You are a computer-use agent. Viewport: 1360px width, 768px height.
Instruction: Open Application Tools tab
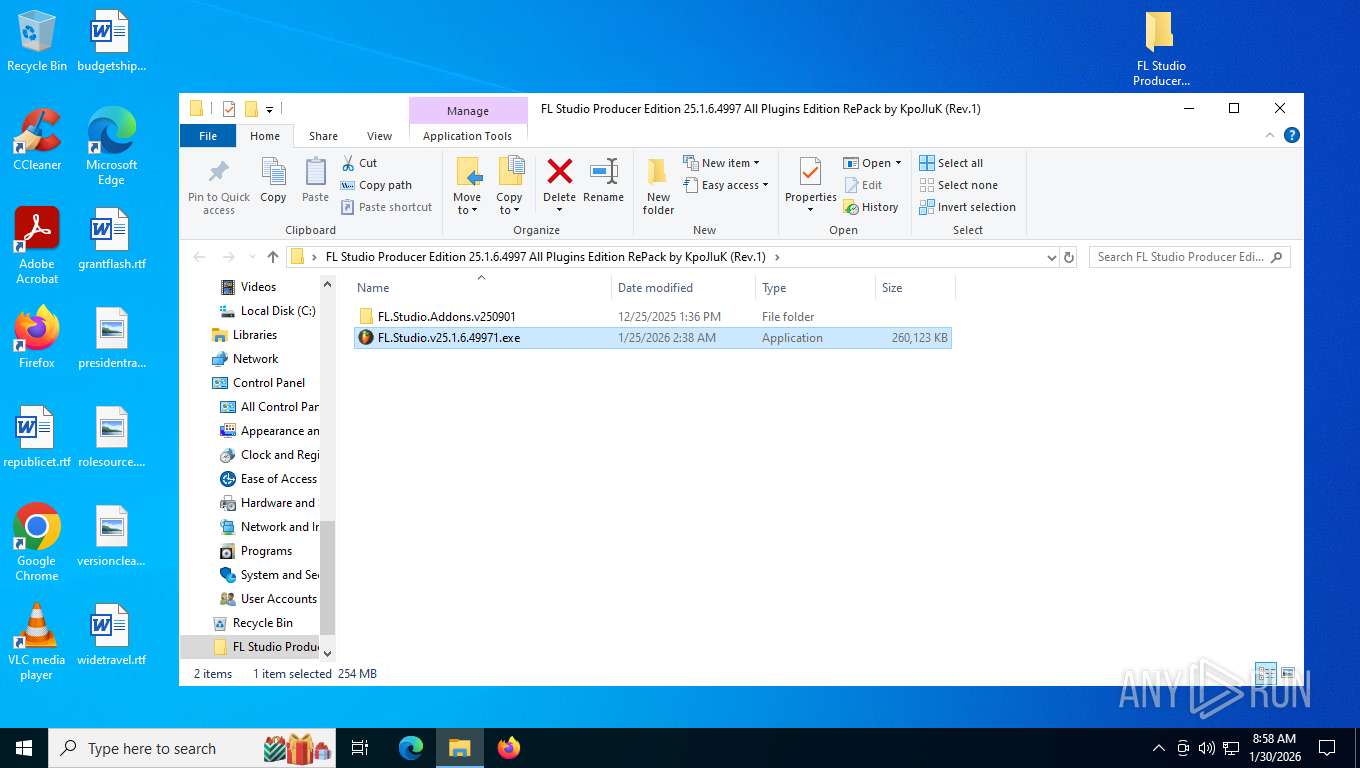pos(467,136)
